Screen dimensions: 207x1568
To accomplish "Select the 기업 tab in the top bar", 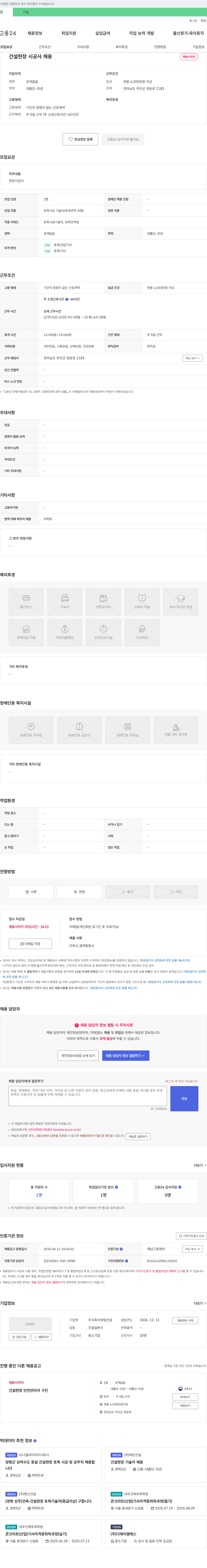I will pyautogui.click(x=25, y=12).
